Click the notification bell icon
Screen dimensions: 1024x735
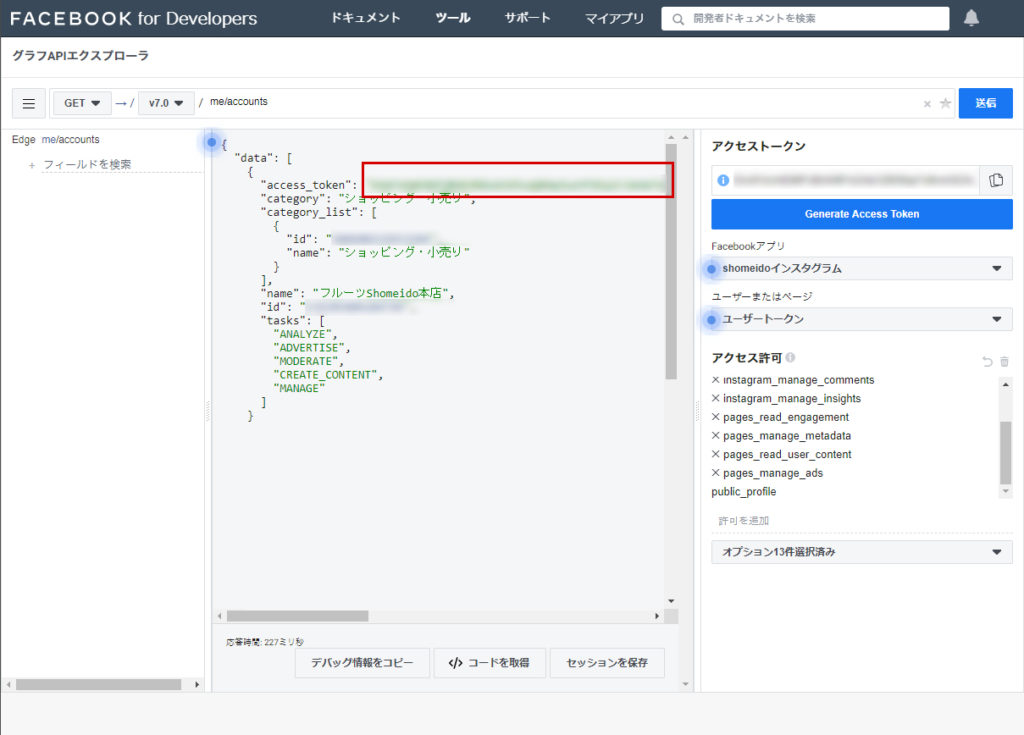[971, 18]
